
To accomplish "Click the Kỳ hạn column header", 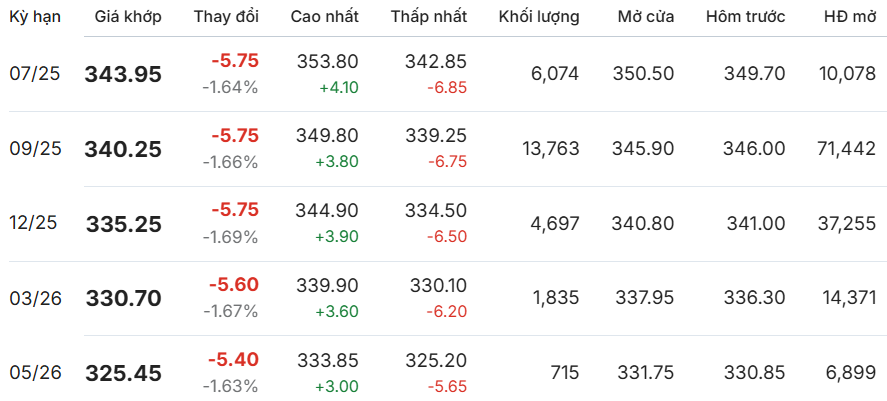I will 35,17.
